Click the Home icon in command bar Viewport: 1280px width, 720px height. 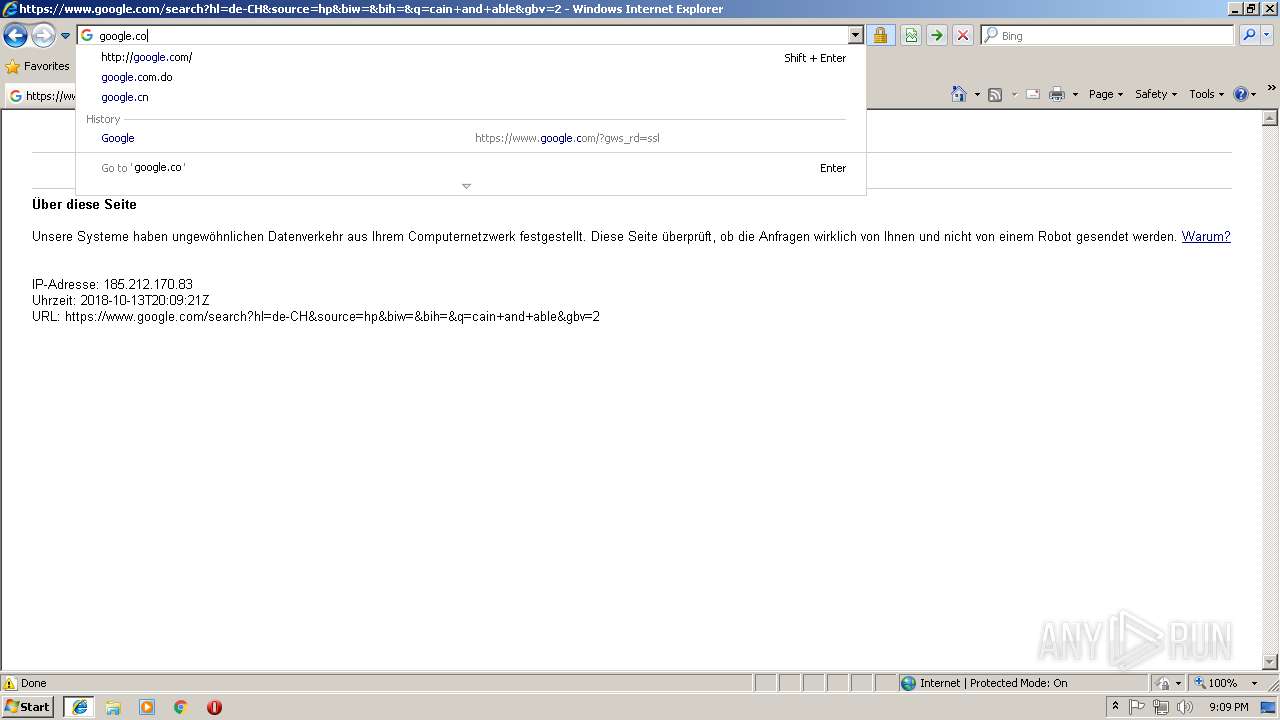959,94
